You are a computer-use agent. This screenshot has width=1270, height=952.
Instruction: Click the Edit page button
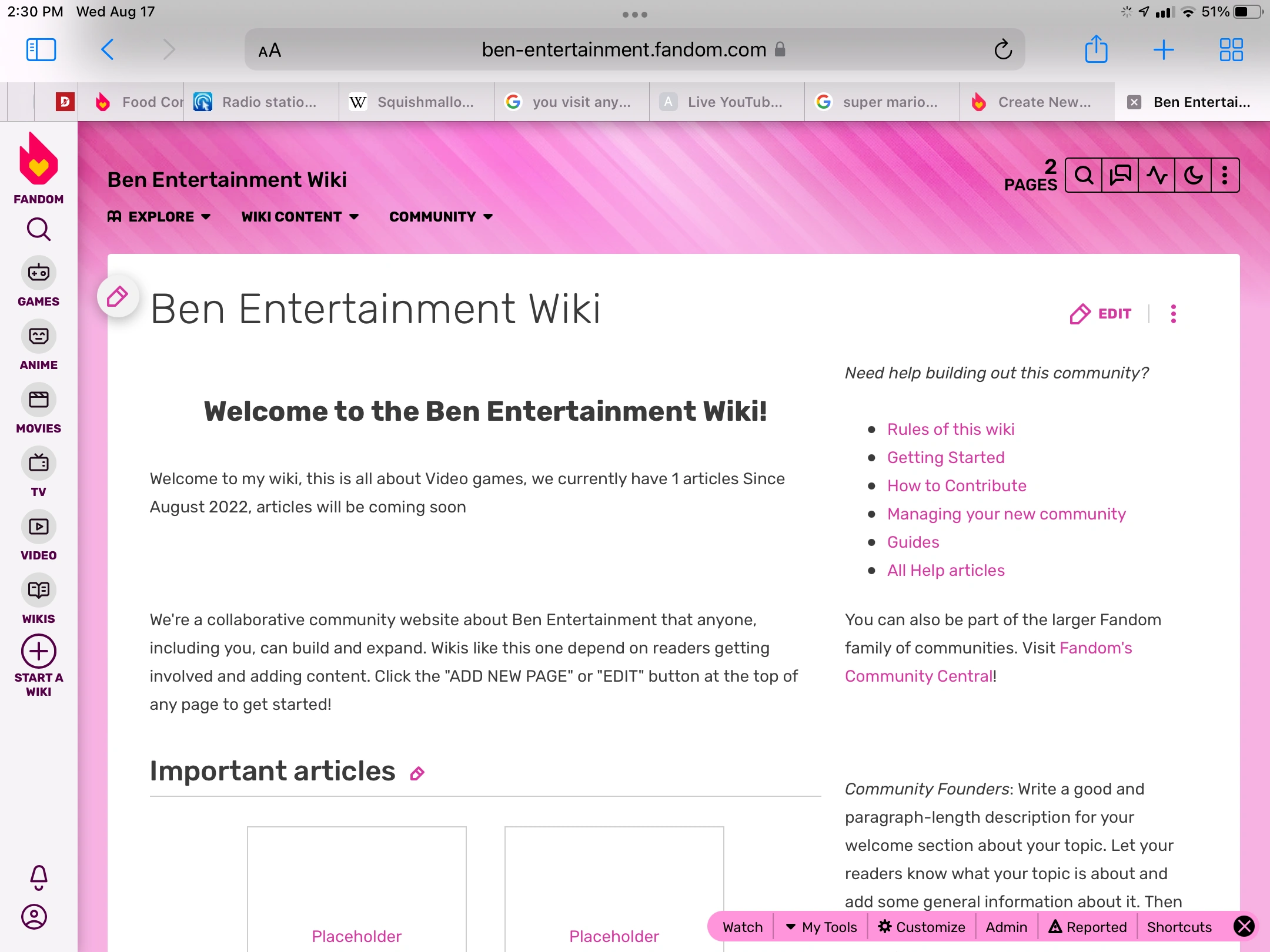click(1101, 314)
